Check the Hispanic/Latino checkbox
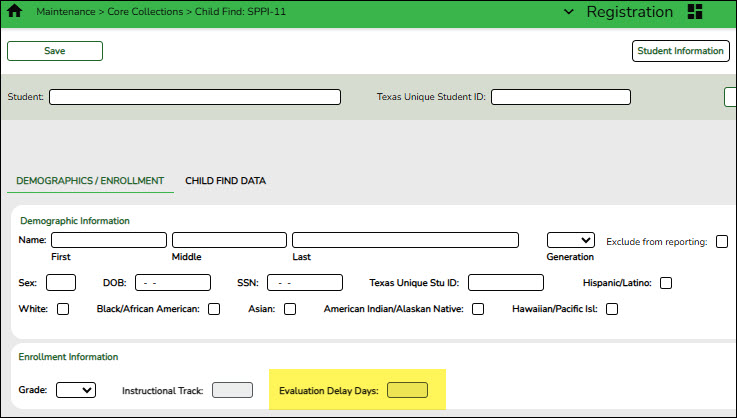This screenshot has width=737, height=418. [666, 283]
